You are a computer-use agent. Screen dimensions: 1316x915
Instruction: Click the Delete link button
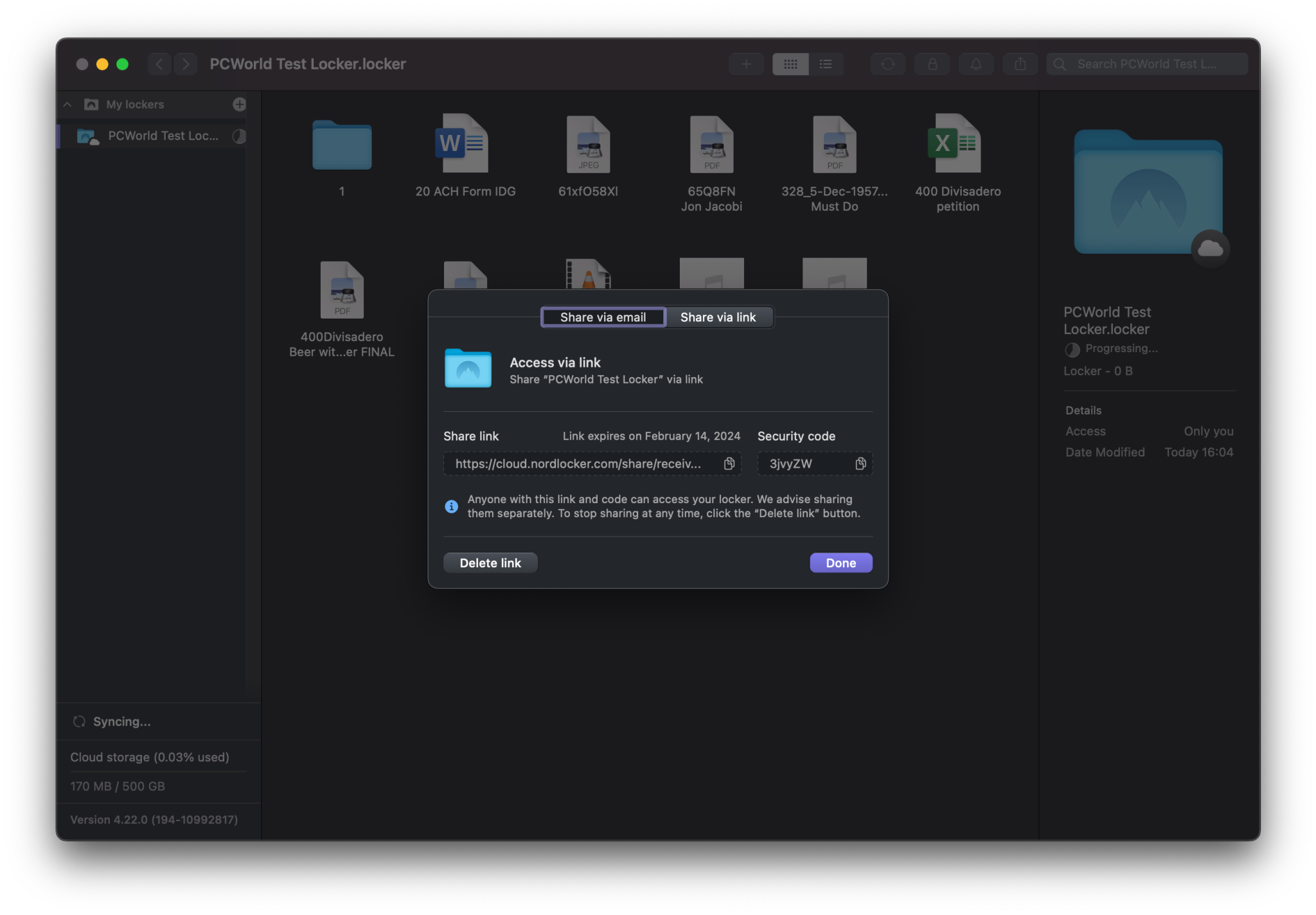[490, 563]
